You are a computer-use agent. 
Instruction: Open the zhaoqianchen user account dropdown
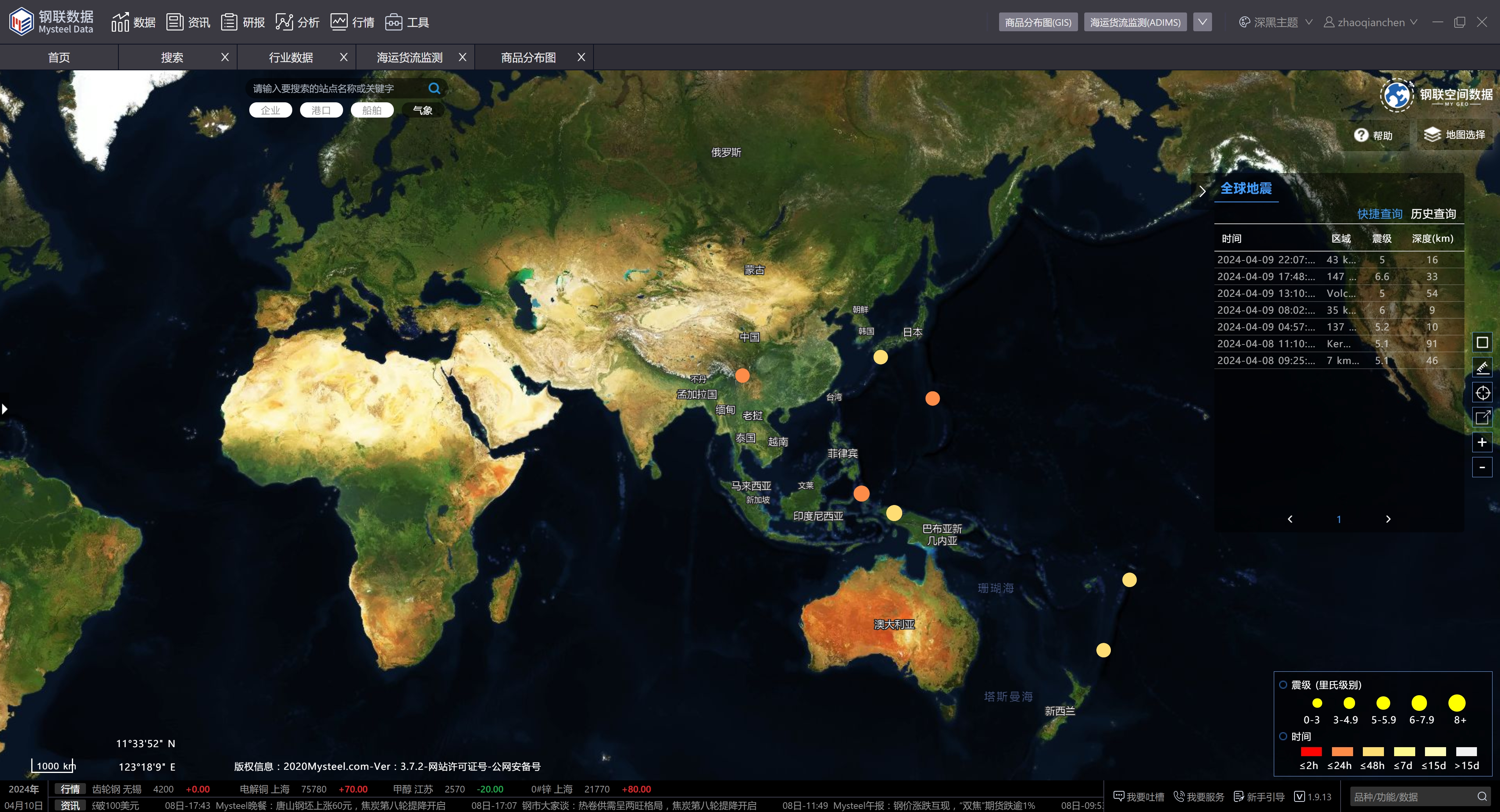click(1370, 22)
